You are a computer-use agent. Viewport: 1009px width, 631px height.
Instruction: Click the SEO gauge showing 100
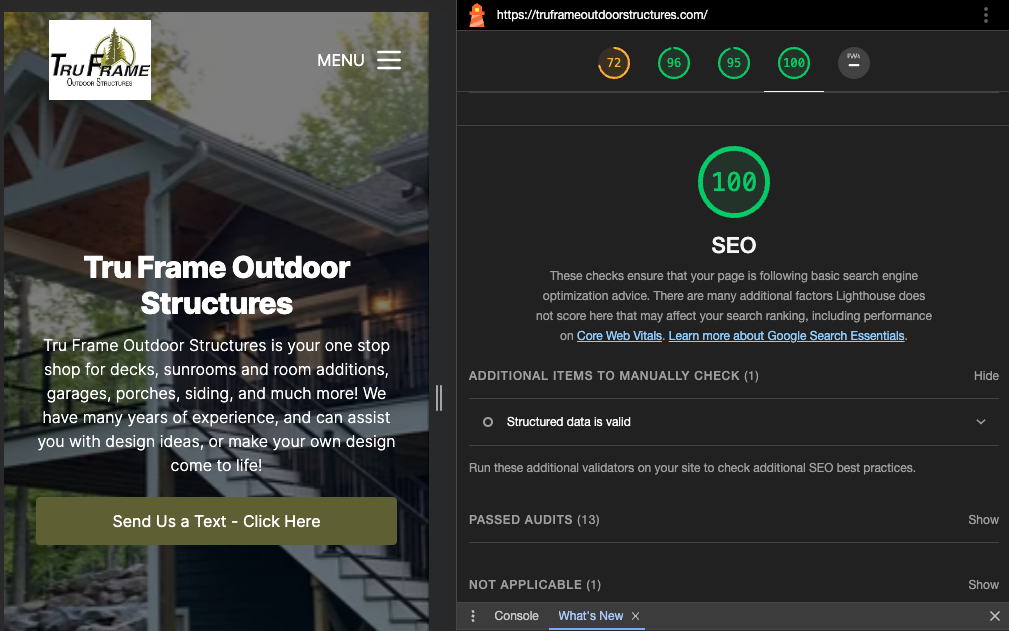pos(793,62)
